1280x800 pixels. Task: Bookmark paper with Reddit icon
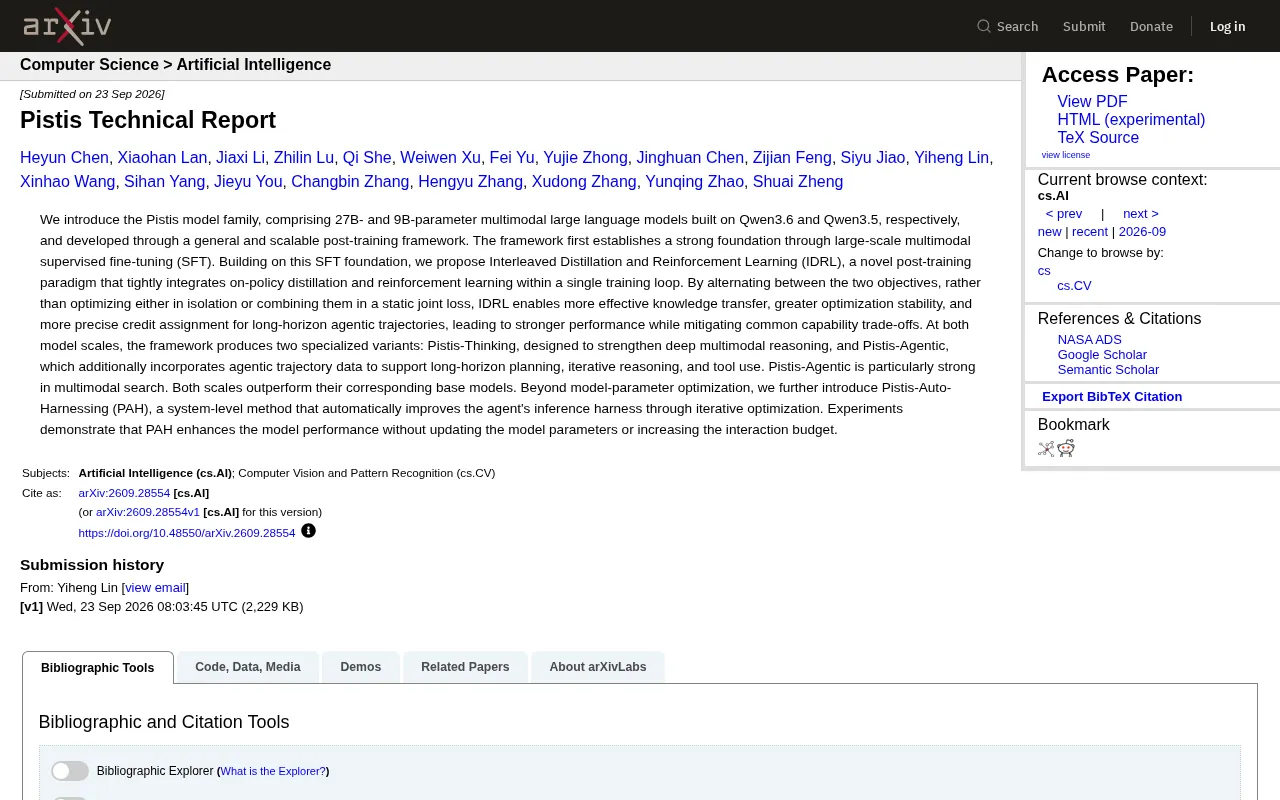tap(1066, 448)
